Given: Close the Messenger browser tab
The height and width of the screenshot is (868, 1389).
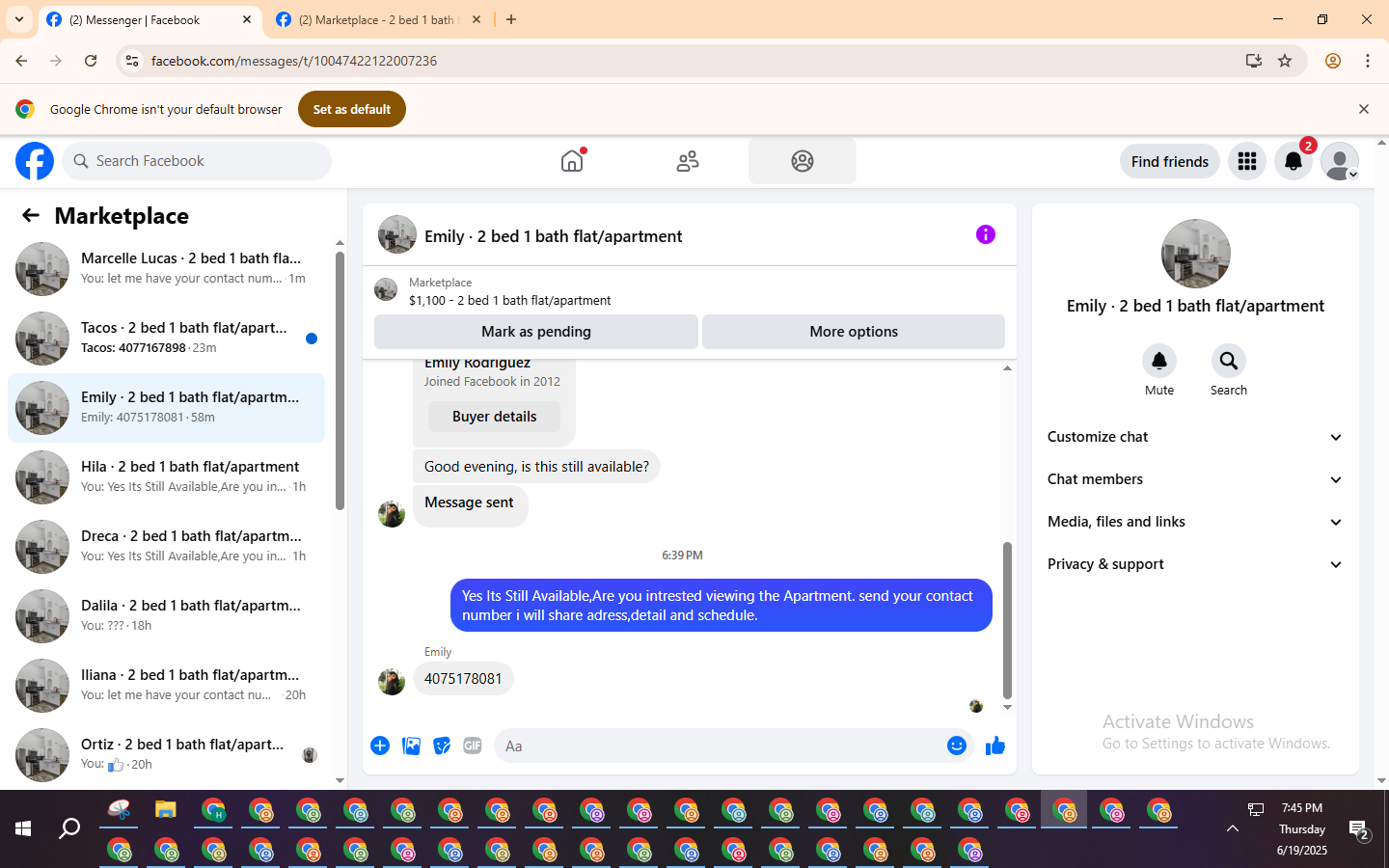Looking at the screenshot, I should coord(247,19).
